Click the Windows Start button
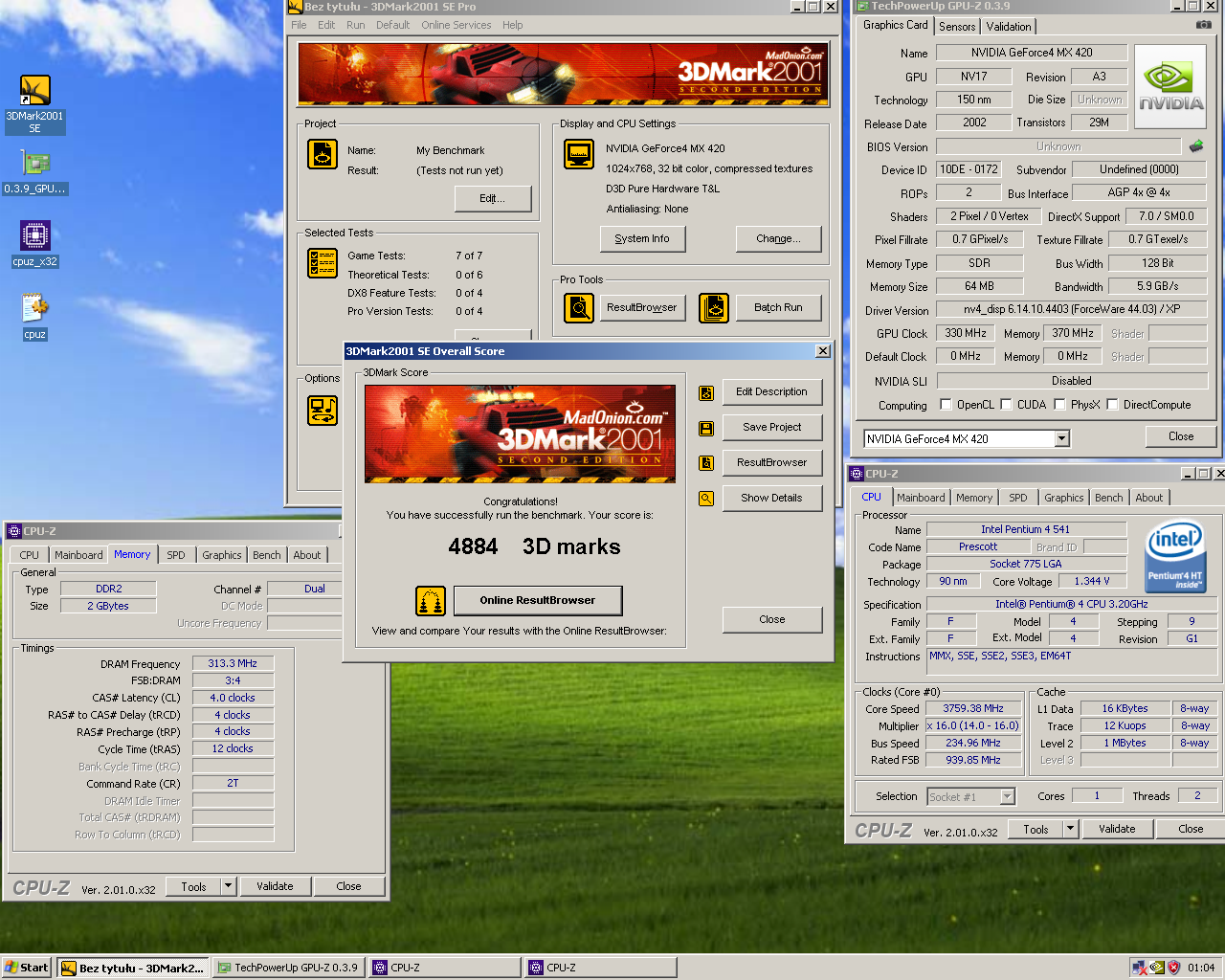1225x980 pixels. 27,968
